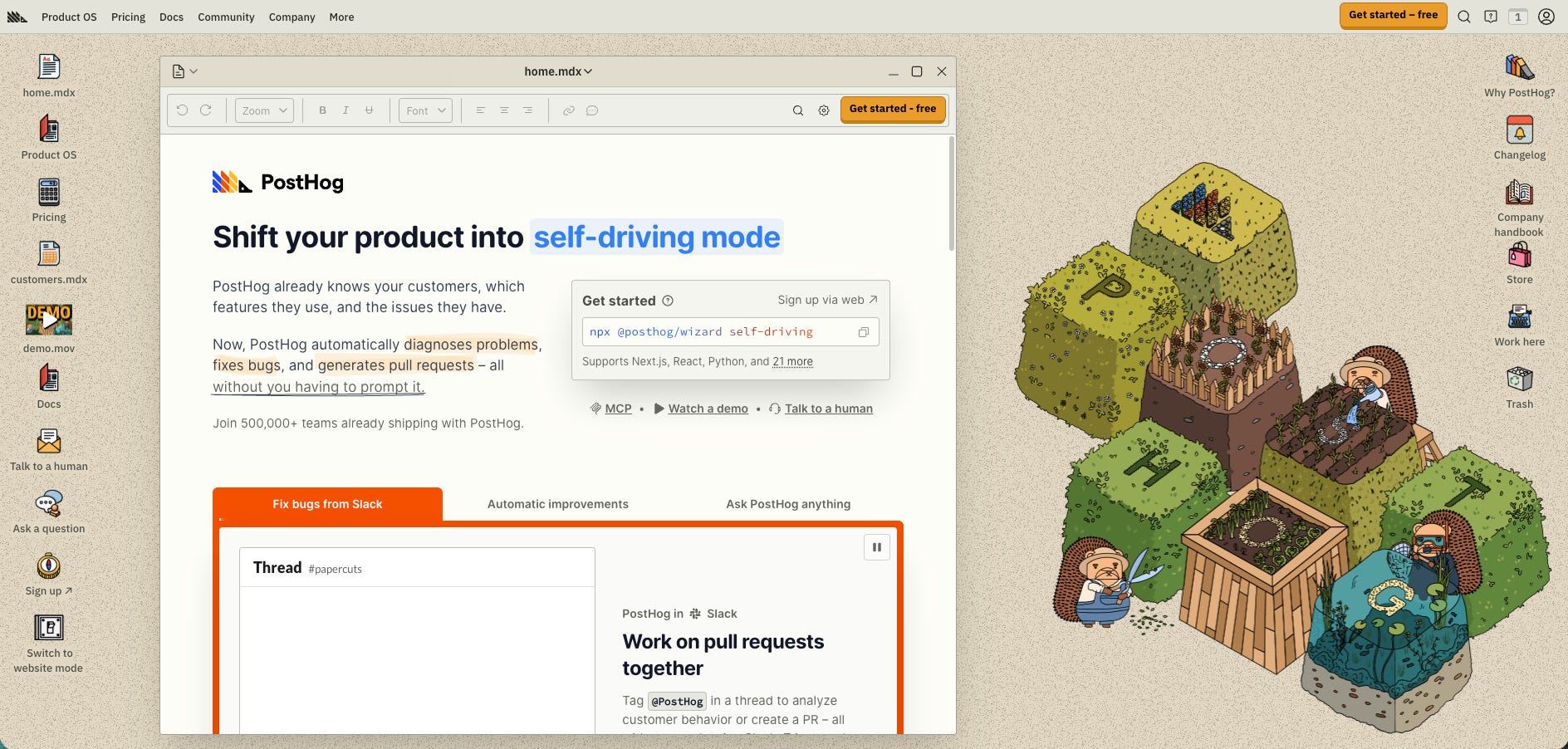Open the active windows counter showing 1
This screenshot has width=1568, height=749.
(1518, 17)
